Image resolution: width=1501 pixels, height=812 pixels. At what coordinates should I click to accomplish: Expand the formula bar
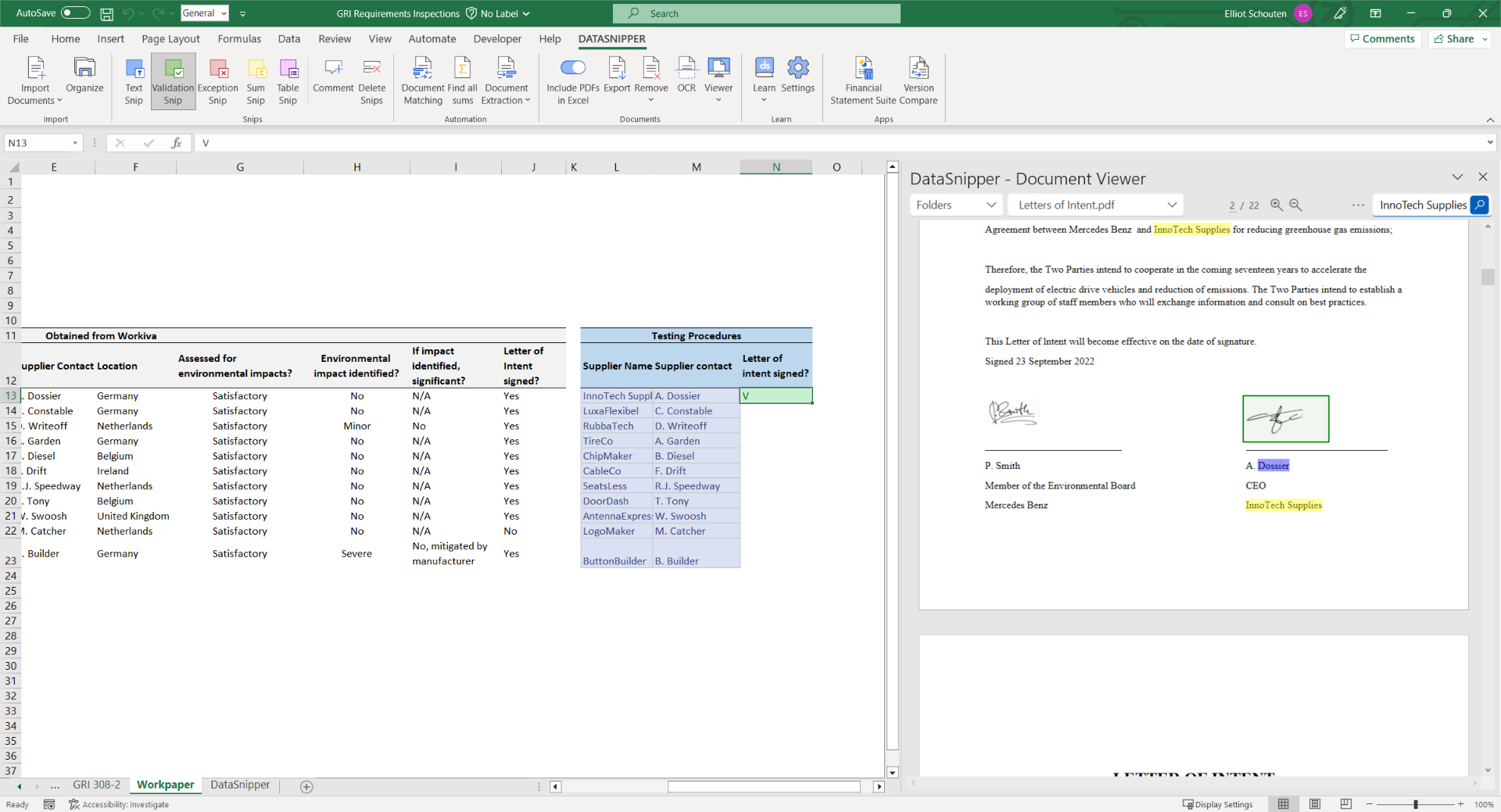tap(1490, 142)
